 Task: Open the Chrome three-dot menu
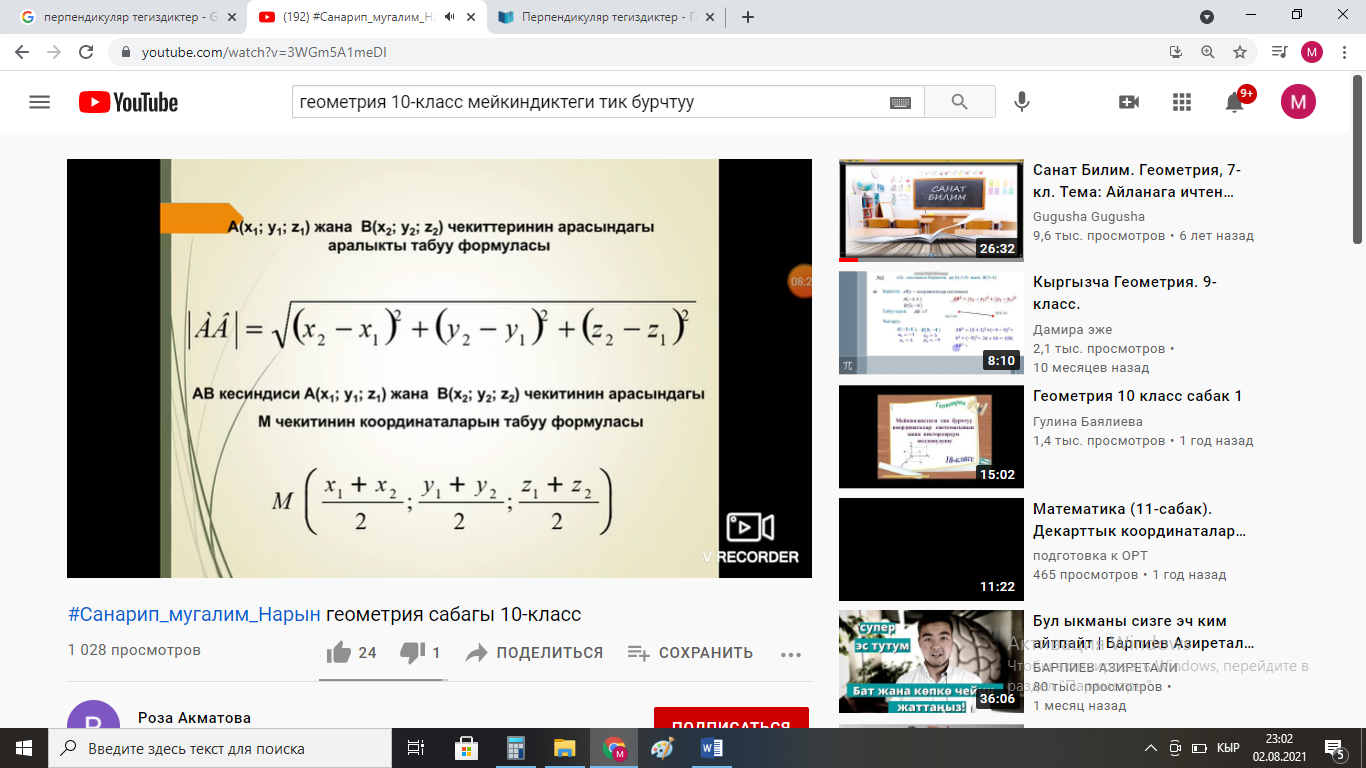click(x=1343, y=52)
